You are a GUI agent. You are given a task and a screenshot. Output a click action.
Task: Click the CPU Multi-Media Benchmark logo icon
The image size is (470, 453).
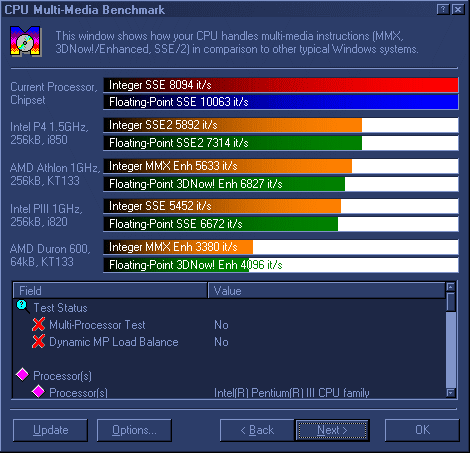click(25, 41)
